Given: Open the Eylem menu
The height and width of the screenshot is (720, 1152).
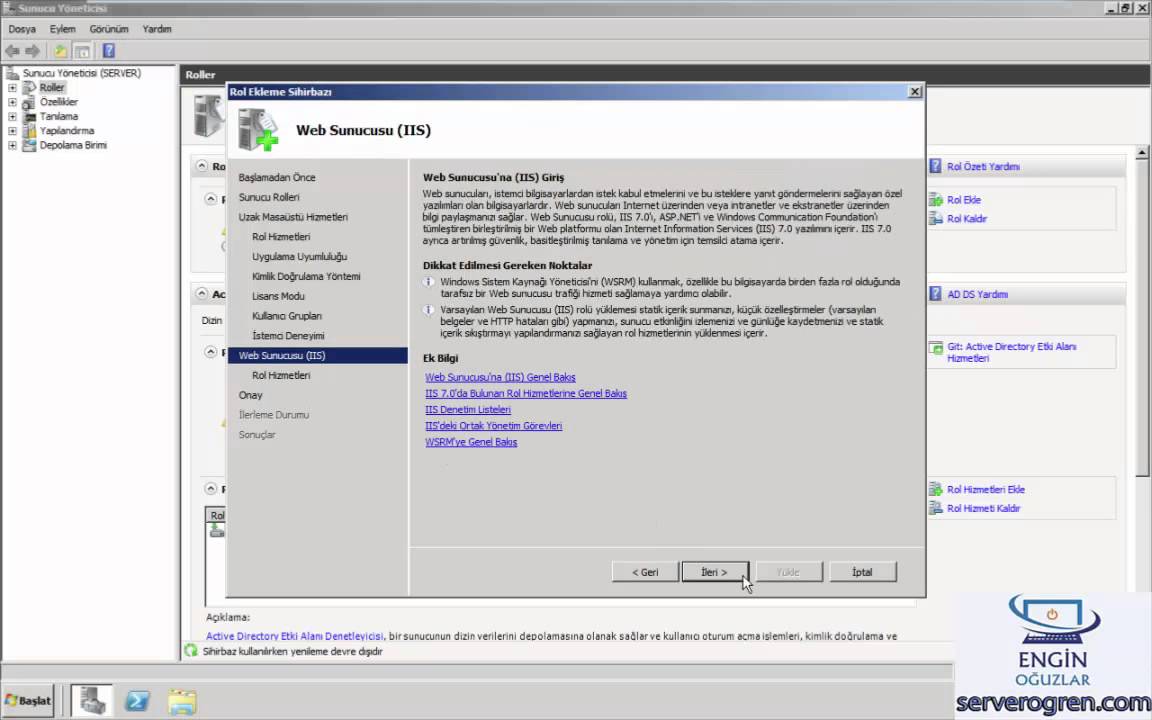Looking at the screenshot, I should point(62,29).
